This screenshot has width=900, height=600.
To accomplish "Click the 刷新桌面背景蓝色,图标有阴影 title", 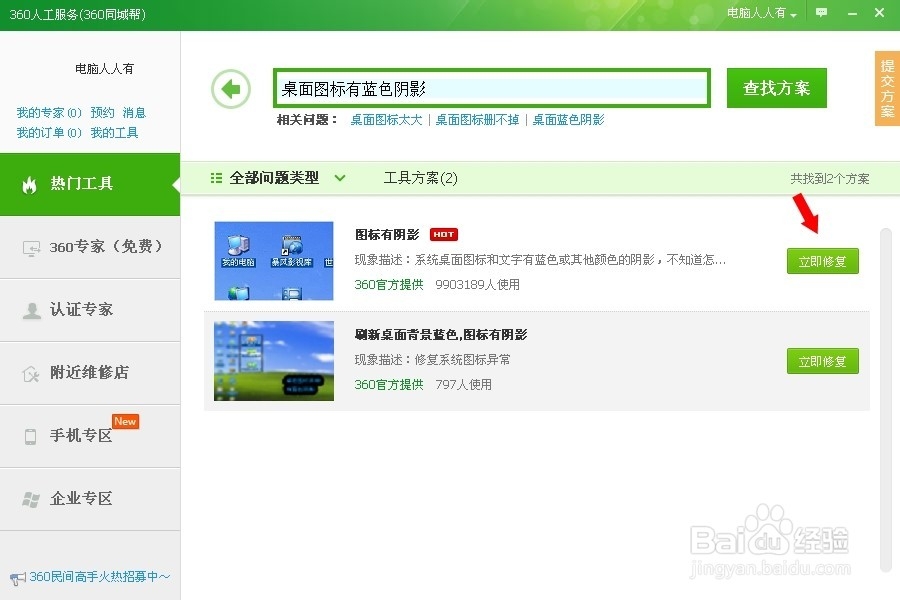I will (441, 335).
